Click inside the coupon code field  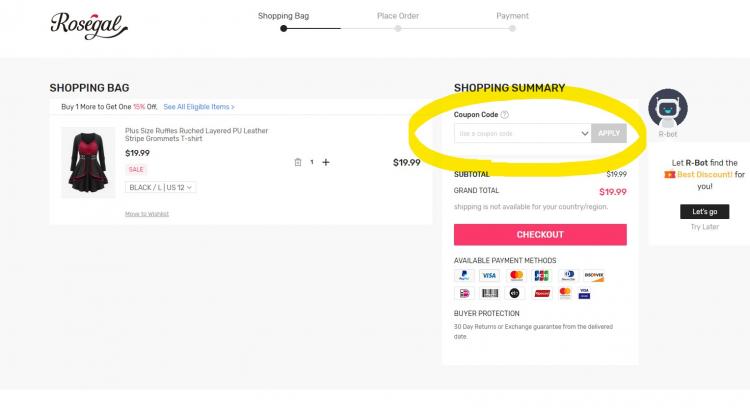(517, 133)
